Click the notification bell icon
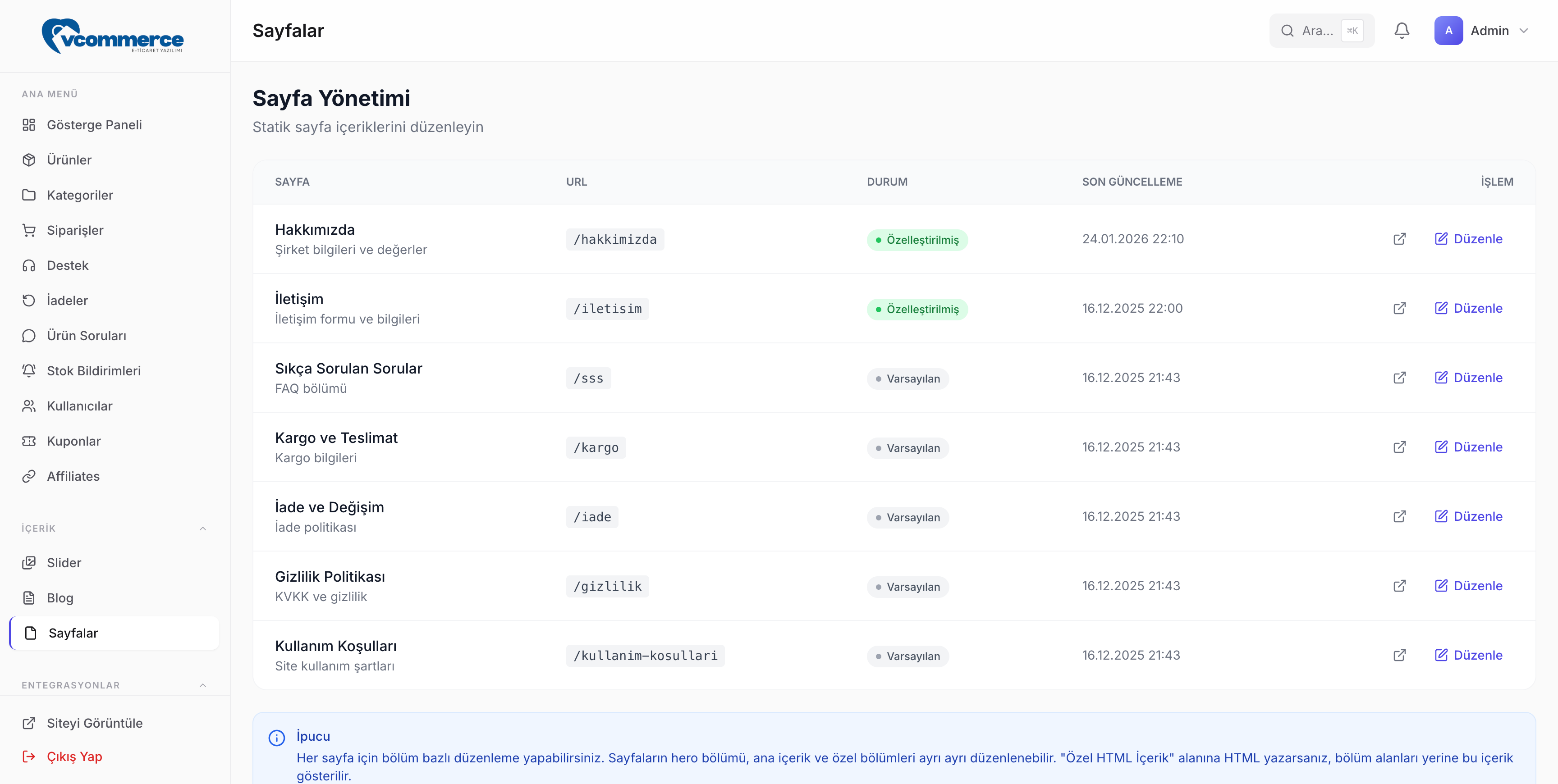 1402,31
